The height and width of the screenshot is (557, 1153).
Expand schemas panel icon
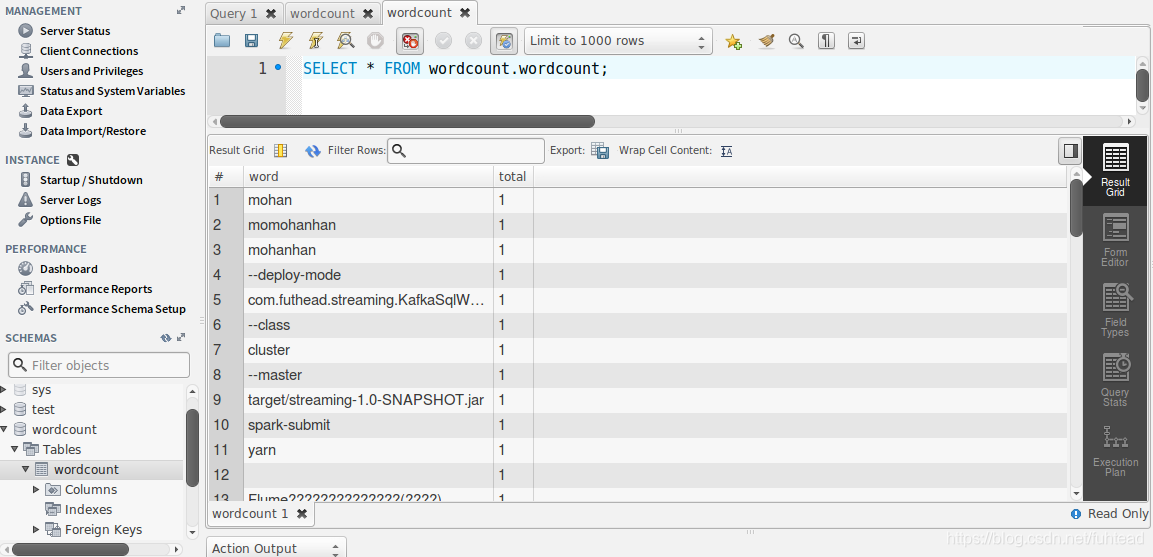point(181,338)
